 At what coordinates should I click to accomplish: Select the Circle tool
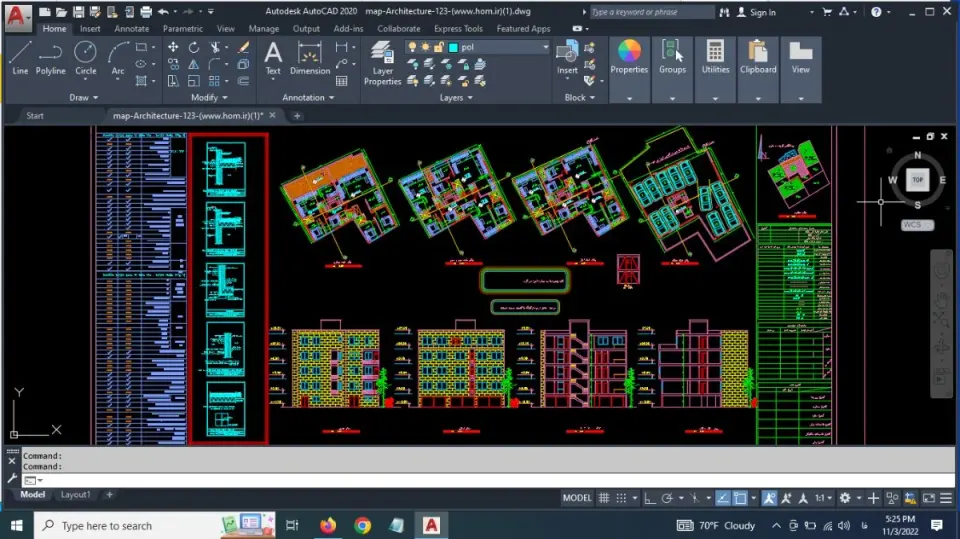click(85, 58)
